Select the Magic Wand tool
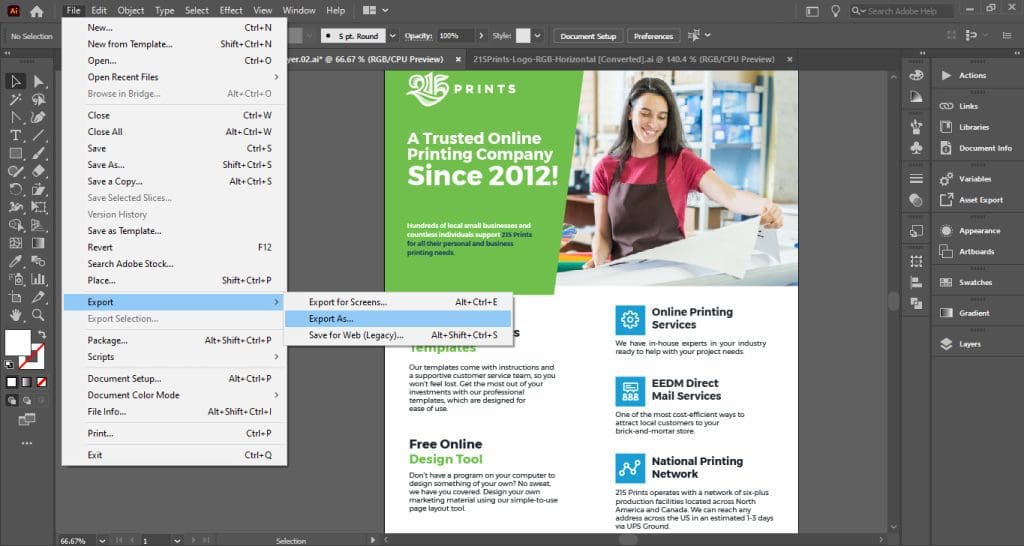 [x=16, y=99]
